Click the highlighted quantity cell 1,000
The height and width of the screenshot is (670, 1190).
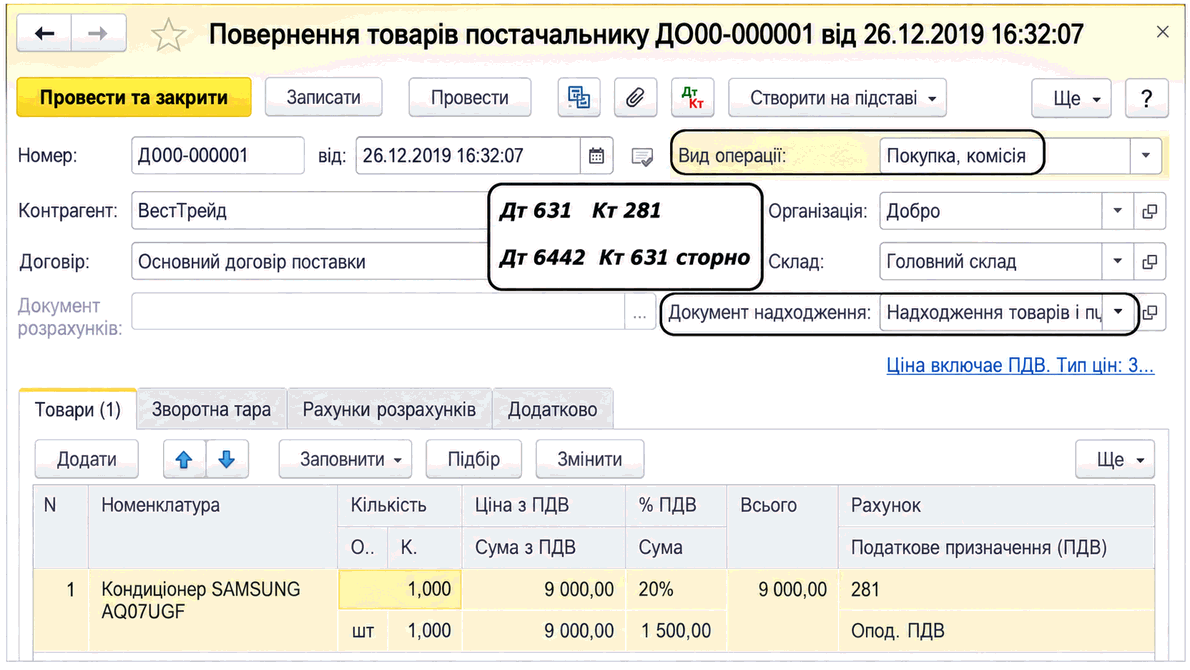pyautogui.click(x=400, y=590)
